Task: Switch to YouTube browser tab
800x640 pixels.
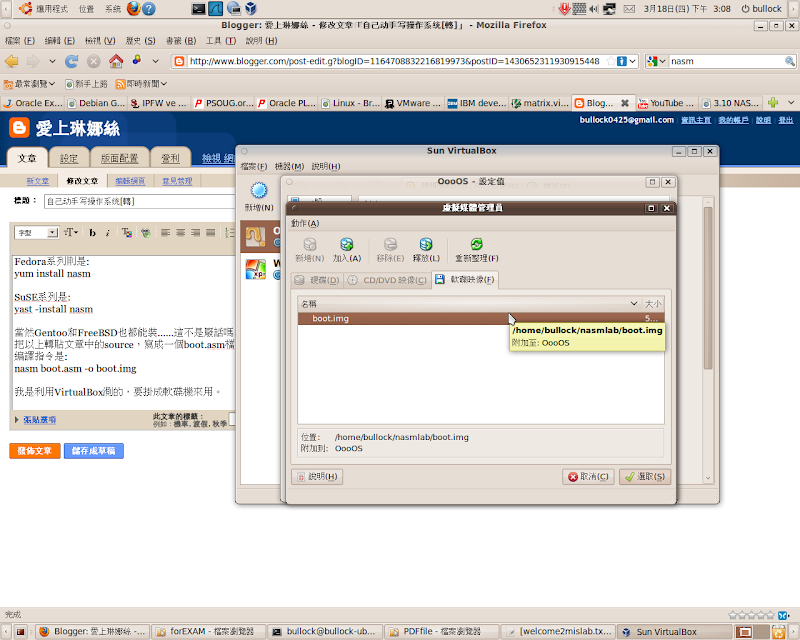Action: click(x=666, y=103)
